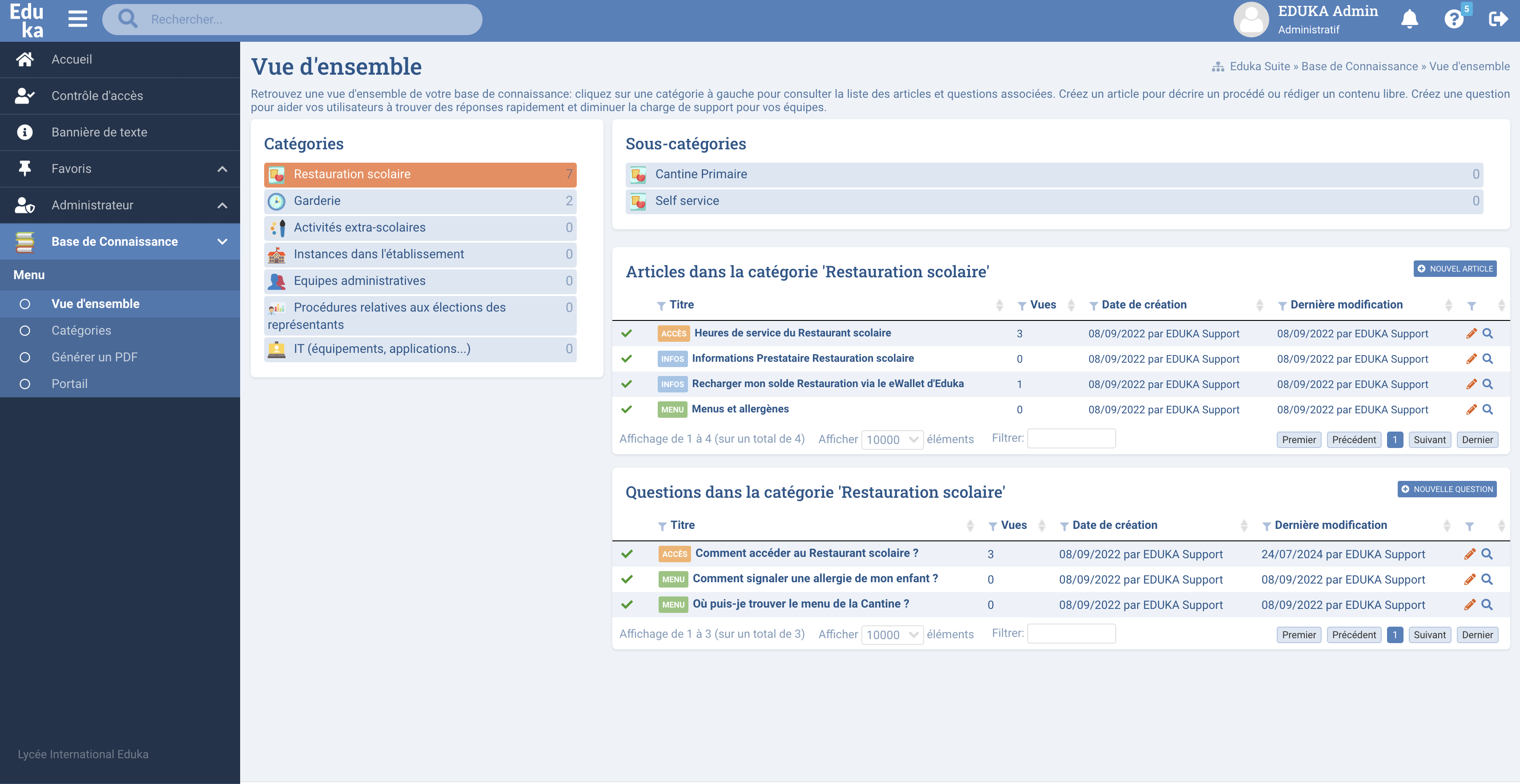Edit question Comment accéder au Restaurant scolaire
The image size is (1520, 784).
pyautogui.click(x=1469, y=554)
